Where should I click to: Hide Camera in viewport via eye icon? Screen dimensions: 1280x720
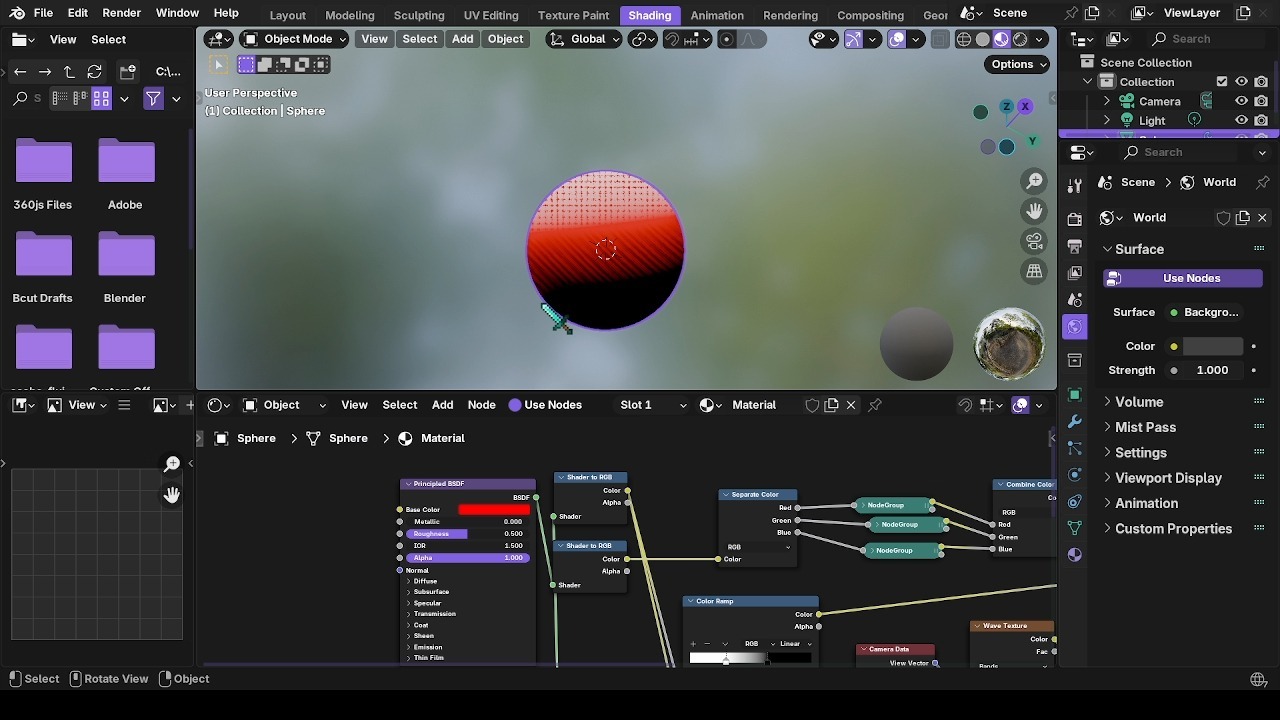pyautogui.click(x=1241, y=101)
